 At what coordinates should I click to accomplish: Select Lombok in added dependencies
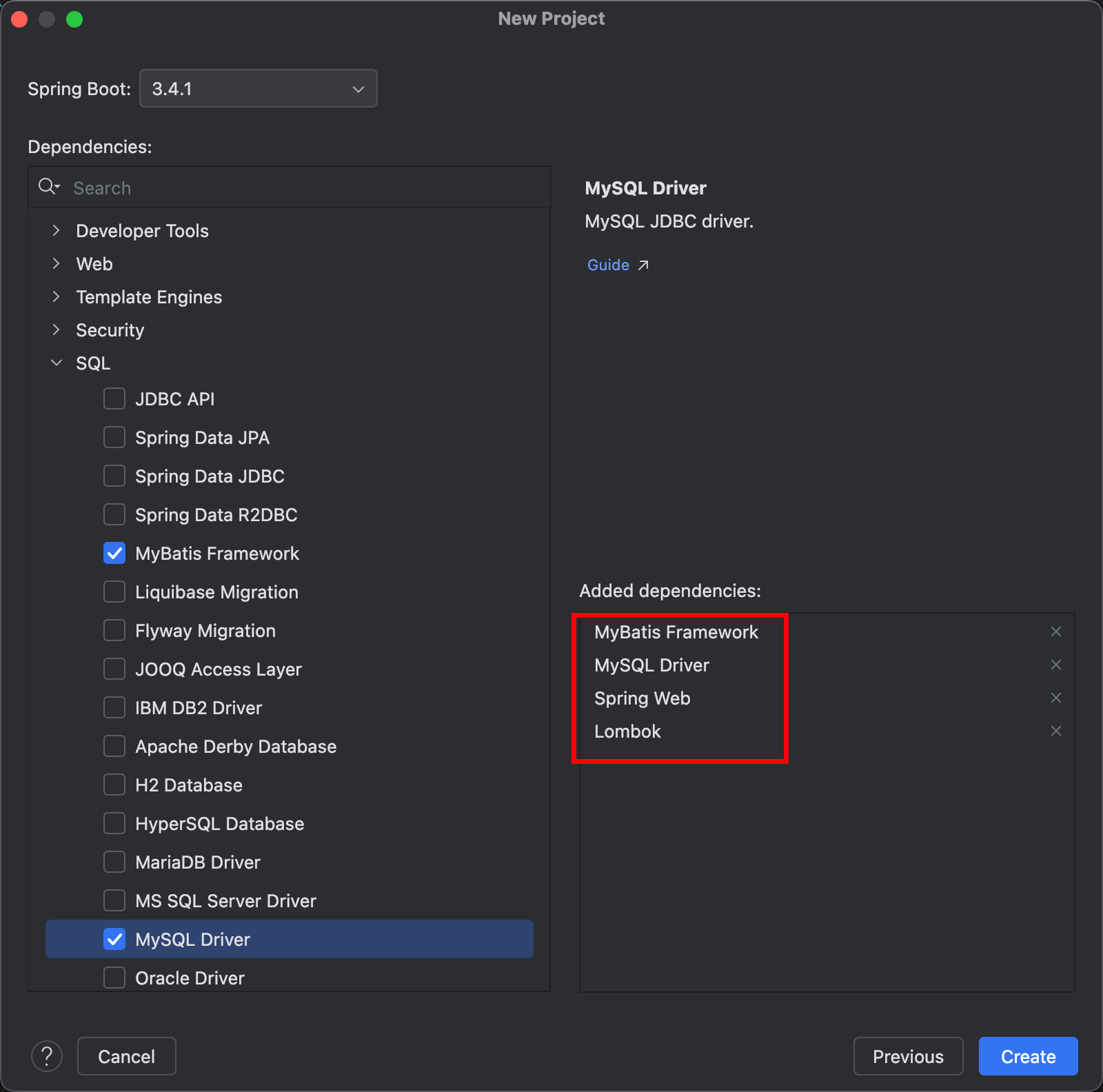[627, 731]
